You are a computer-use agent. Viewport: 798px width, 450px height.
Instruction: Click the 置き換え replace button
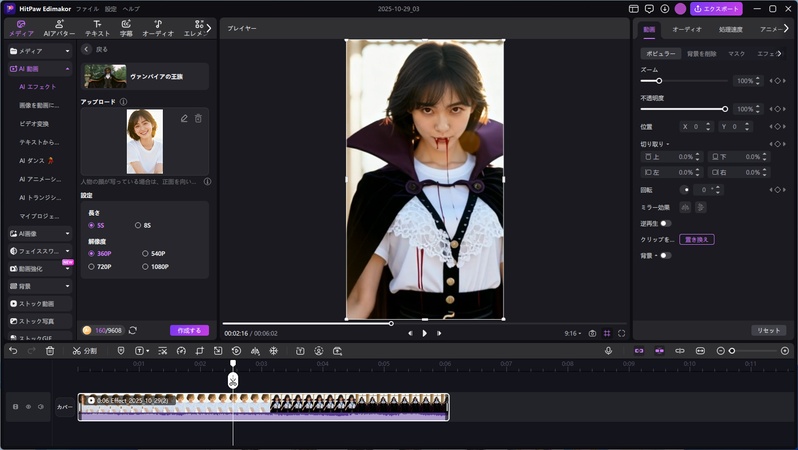pyautogui.click(x=697, y=239)
